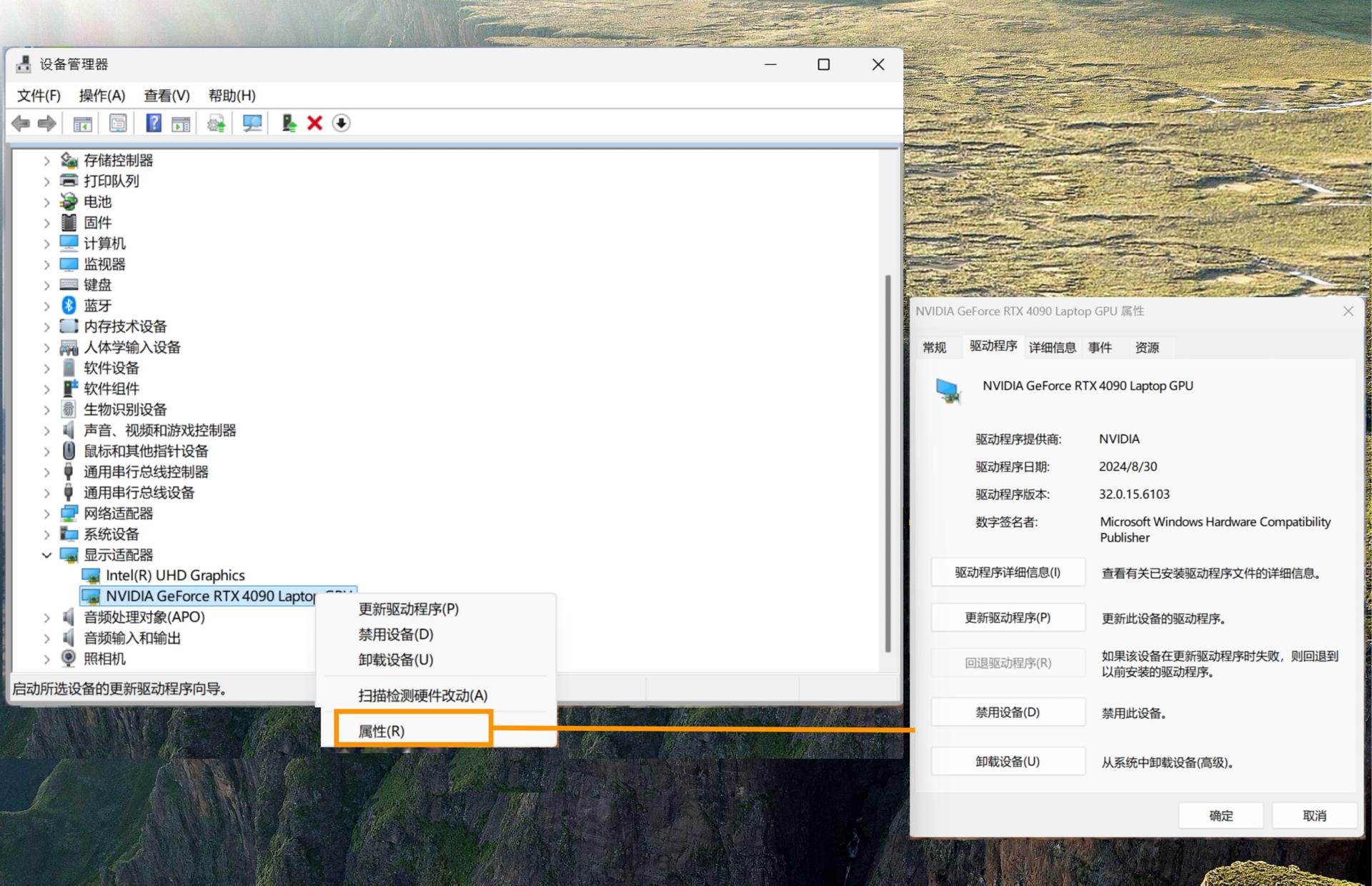Click the red X uninstall device toolbar icon

[x=314, y=124]
